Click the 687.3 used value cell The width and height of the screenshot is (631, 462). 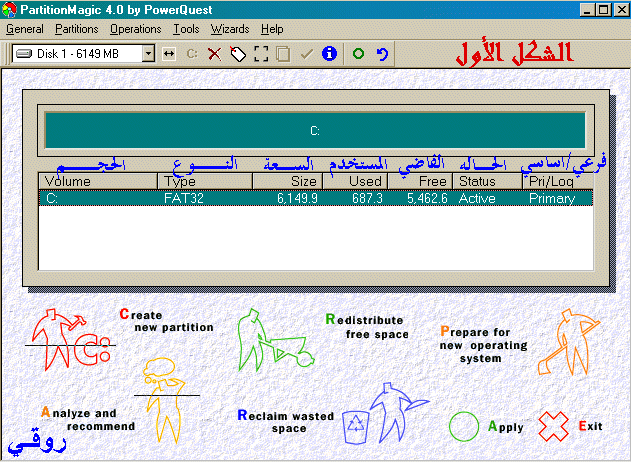(x=367, y=198)
